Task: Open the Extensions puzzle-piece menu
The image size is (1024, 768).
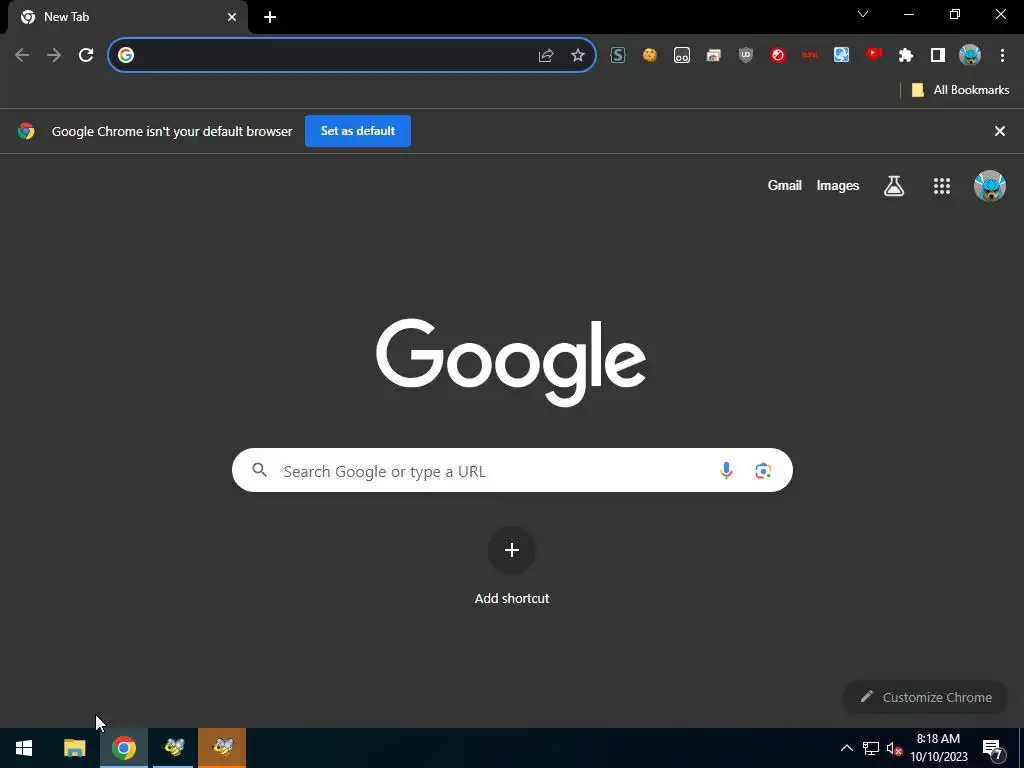Action: (x=905, y=56)
